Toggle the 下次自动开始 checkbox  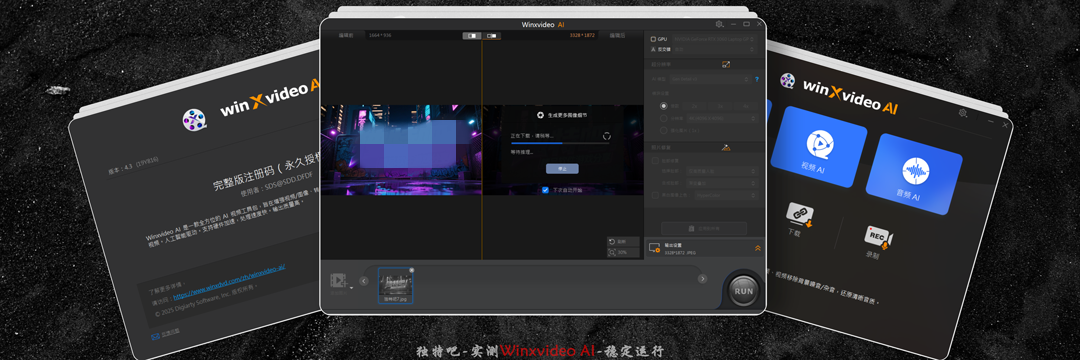(545, 190)
